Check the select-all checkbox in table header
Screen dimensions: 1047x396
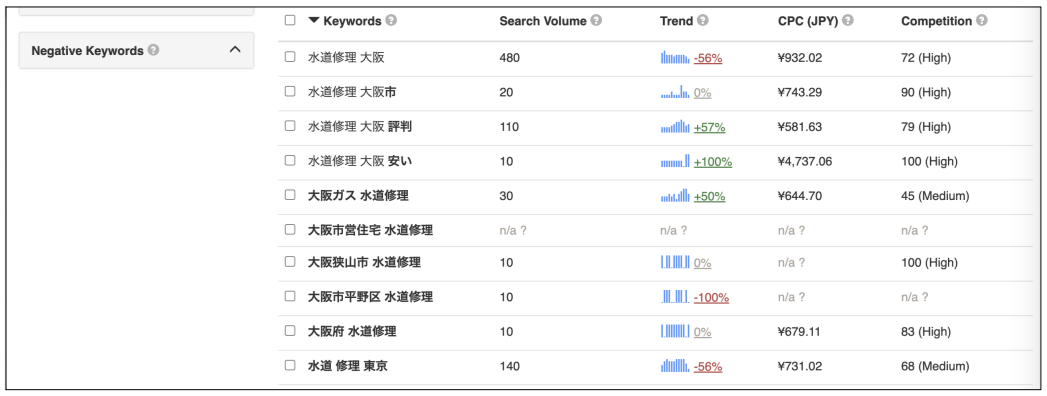point(290,20)
